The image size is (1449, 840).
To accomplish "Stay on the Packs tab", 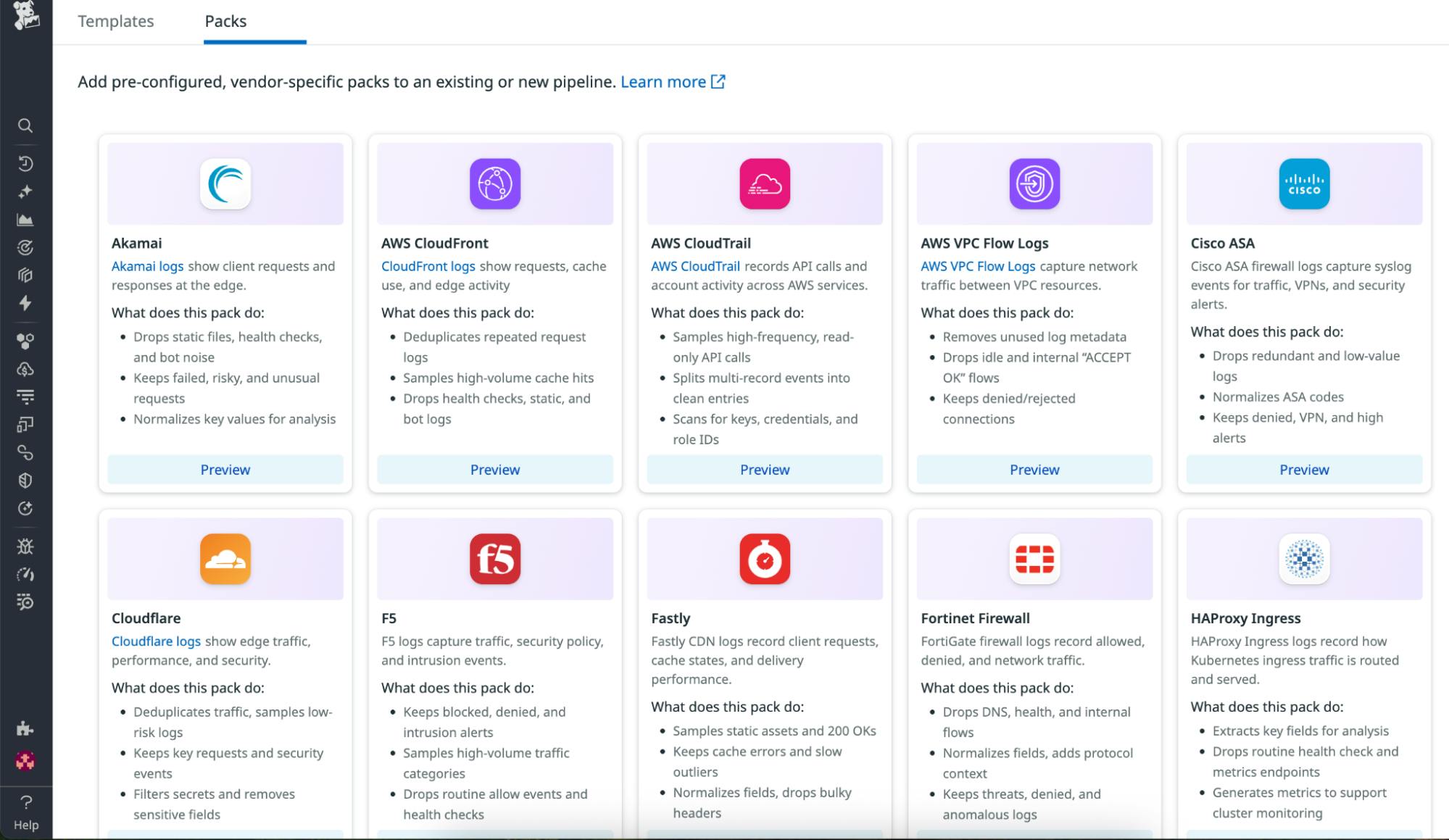I will (225, 22).
